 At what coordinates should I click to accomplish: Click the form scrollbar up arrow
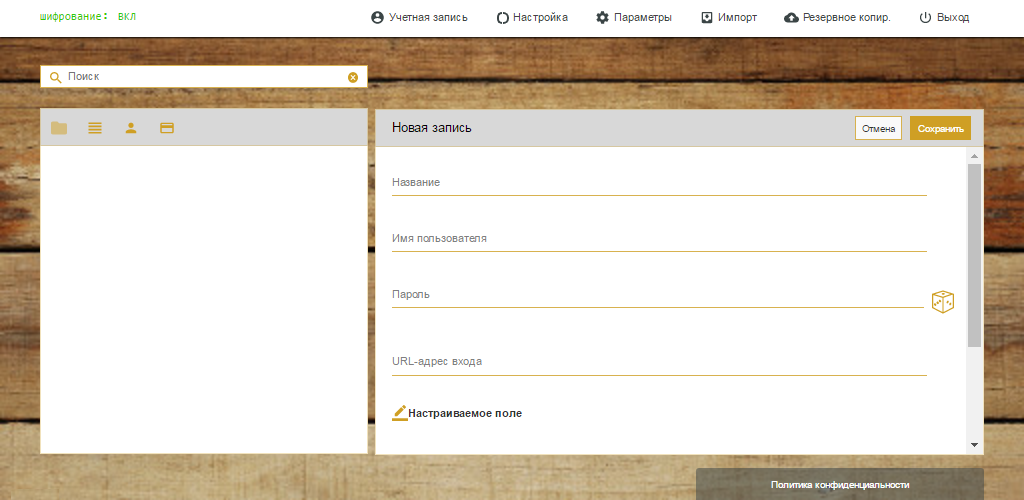tap(974, 156)
